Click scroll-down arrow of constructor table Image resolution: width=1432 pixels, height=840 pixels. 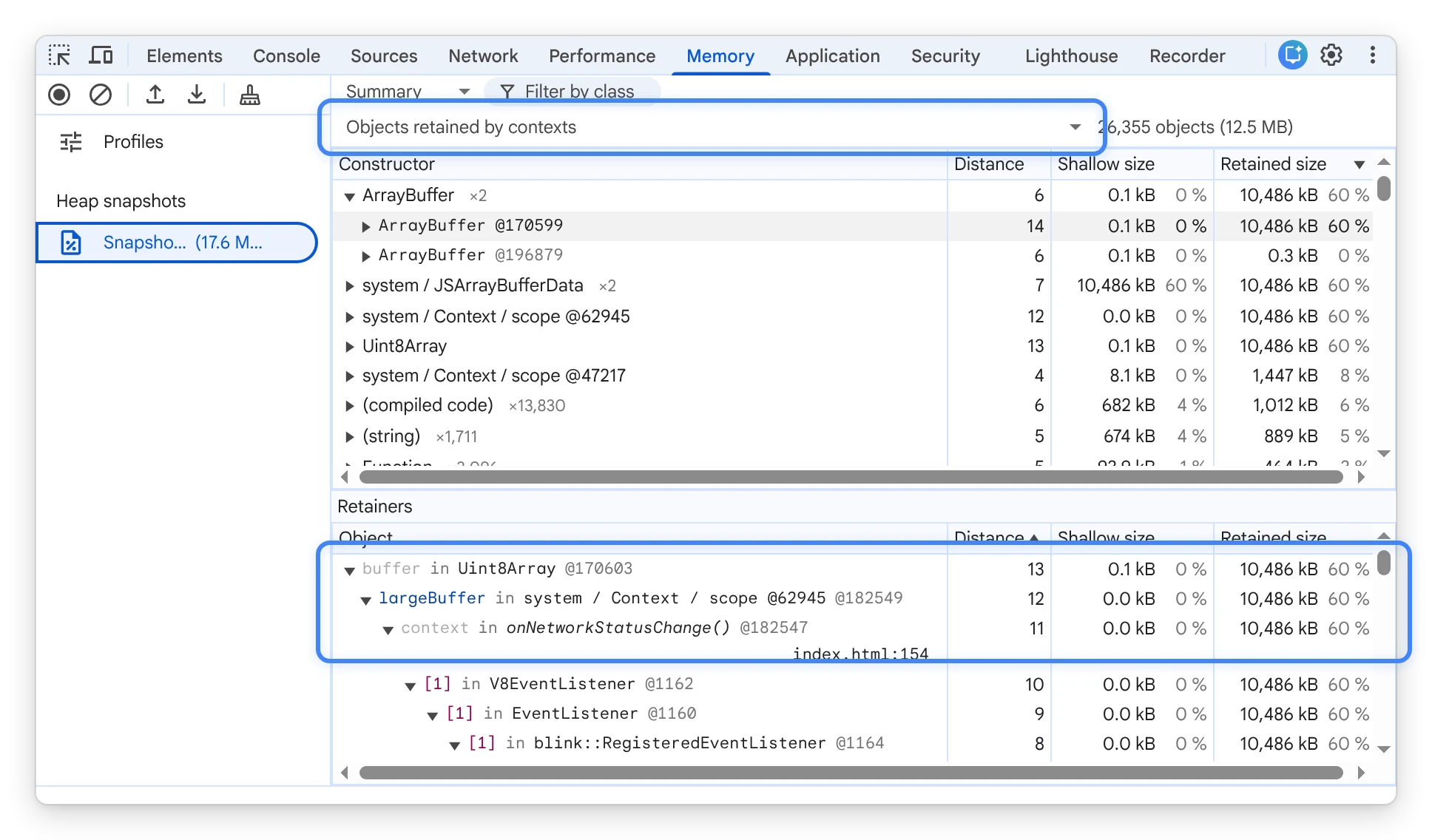[1384, 453]
